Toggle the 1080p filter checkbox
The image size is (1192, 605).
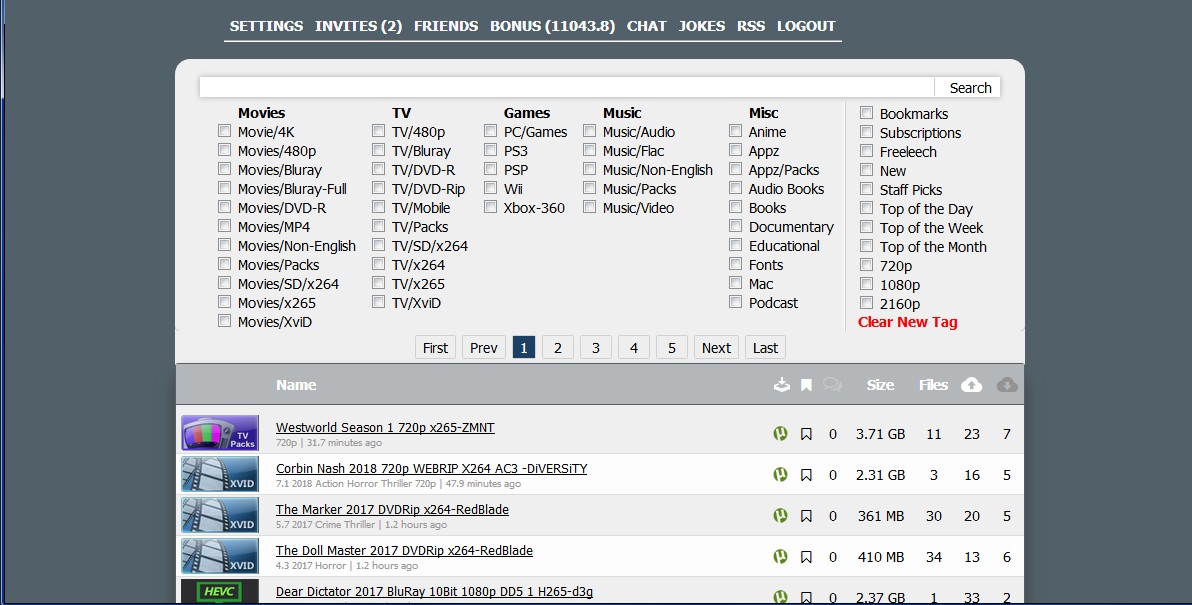pyautogui.click(x=867, y=285)
